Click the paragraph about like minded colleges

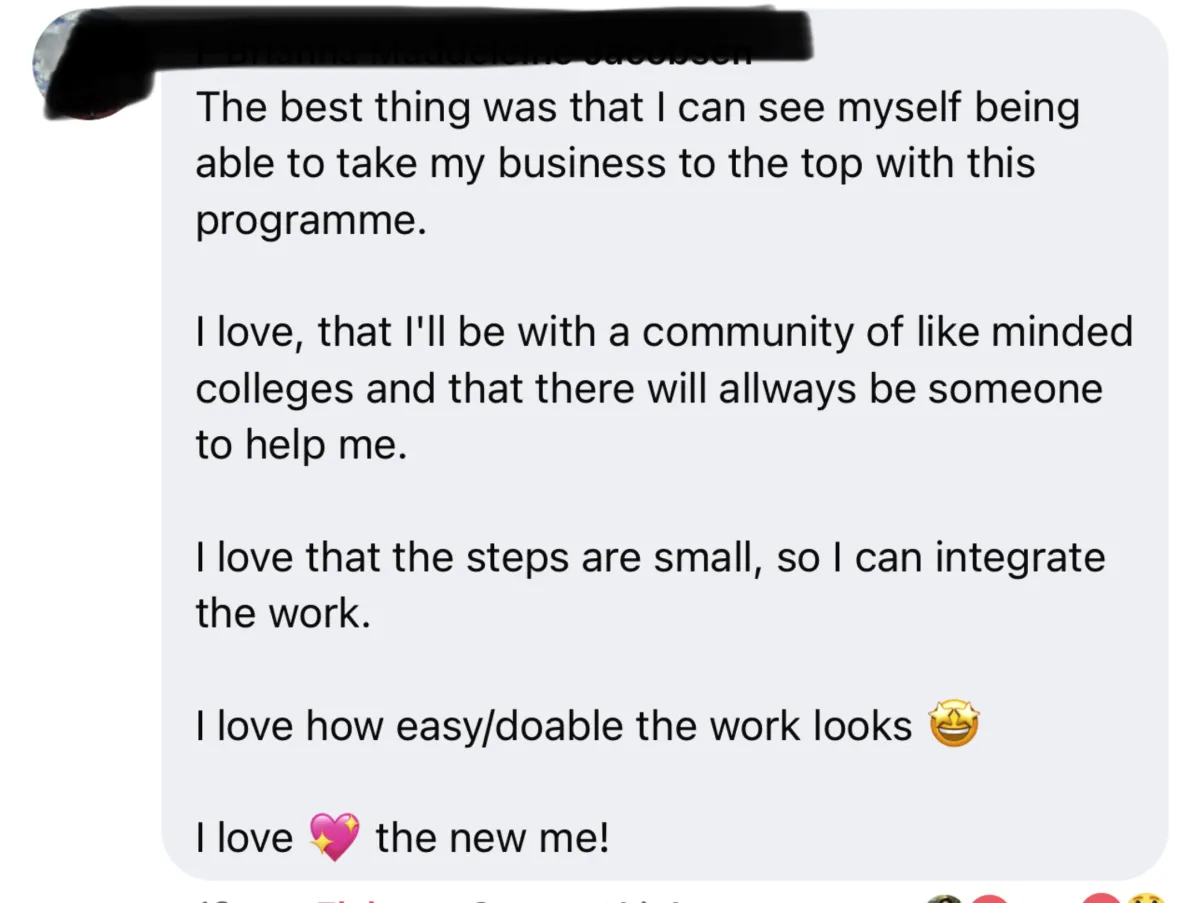[664, 388]
